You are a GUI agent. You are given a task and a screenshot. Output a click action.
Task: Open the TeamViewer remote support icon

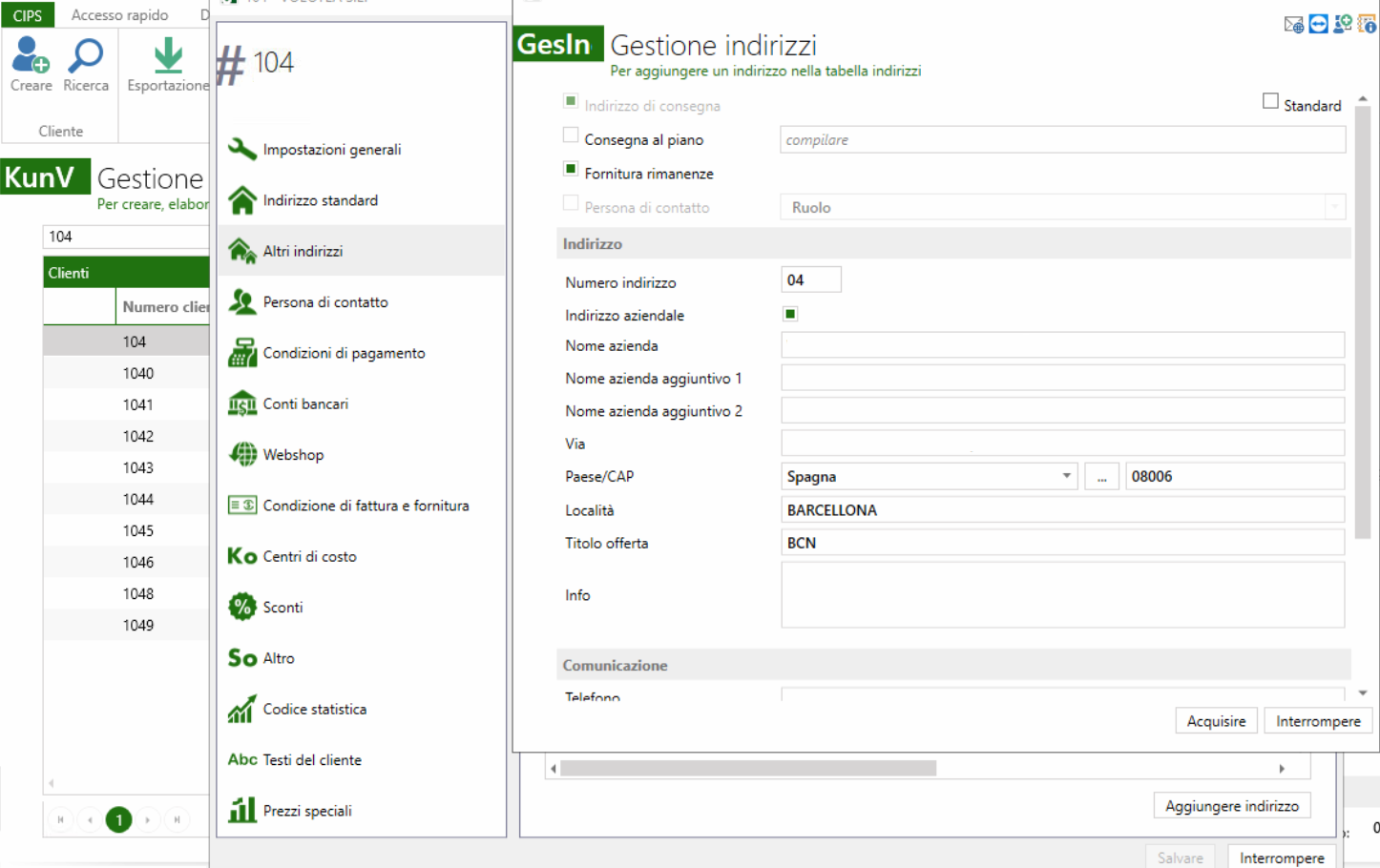1318,24
